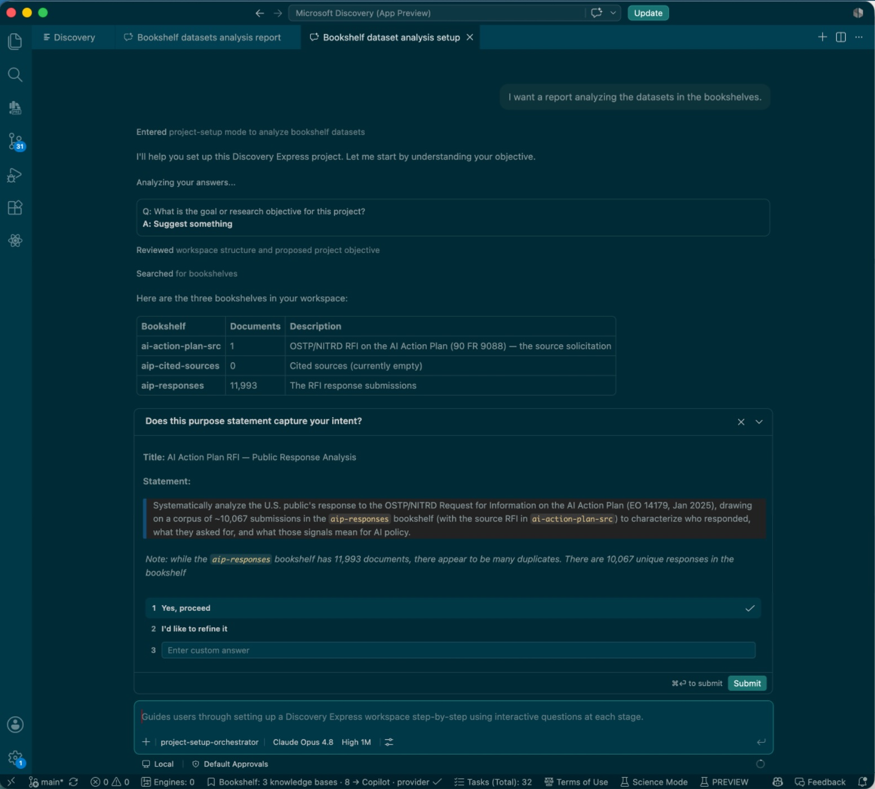Open Tasks (Total): 32 in status bar
Screen dimensions: 875x789
(493, 782)
